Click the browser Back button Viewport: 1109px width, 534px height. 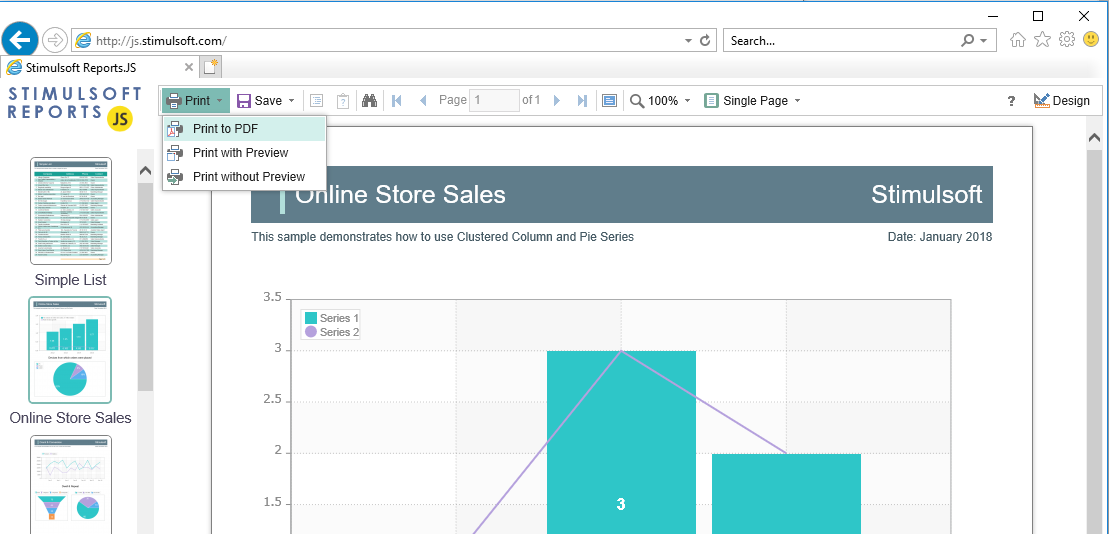(20, 40)
